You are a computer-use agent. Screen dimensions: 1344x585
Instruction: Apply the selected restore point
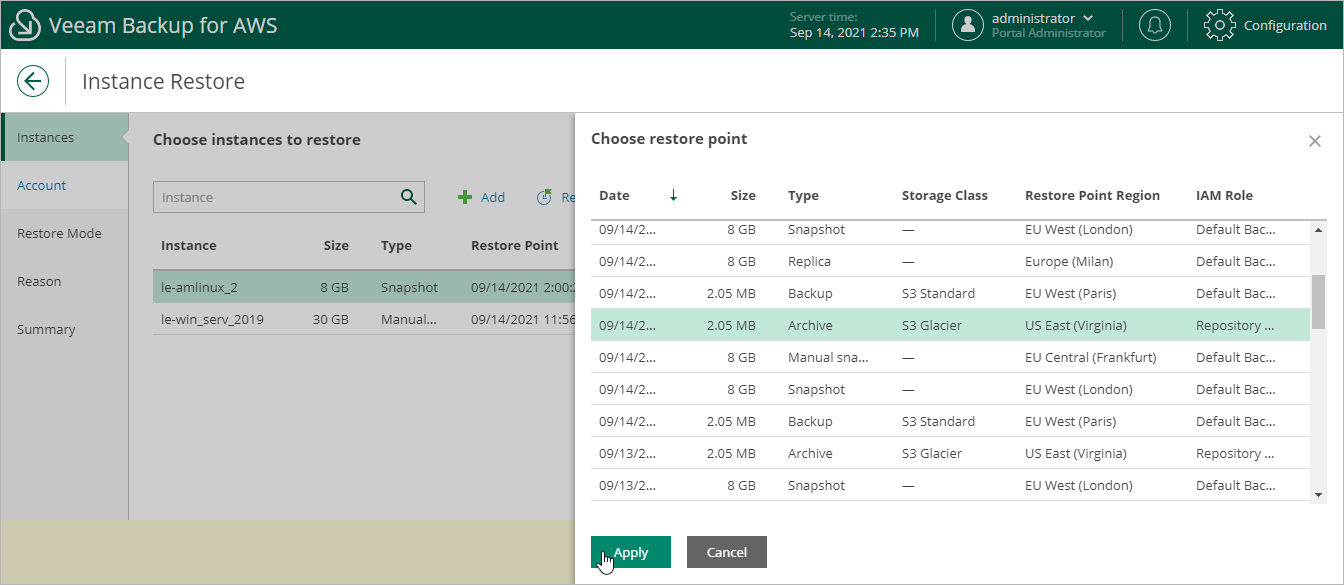[x=630, y=551]
